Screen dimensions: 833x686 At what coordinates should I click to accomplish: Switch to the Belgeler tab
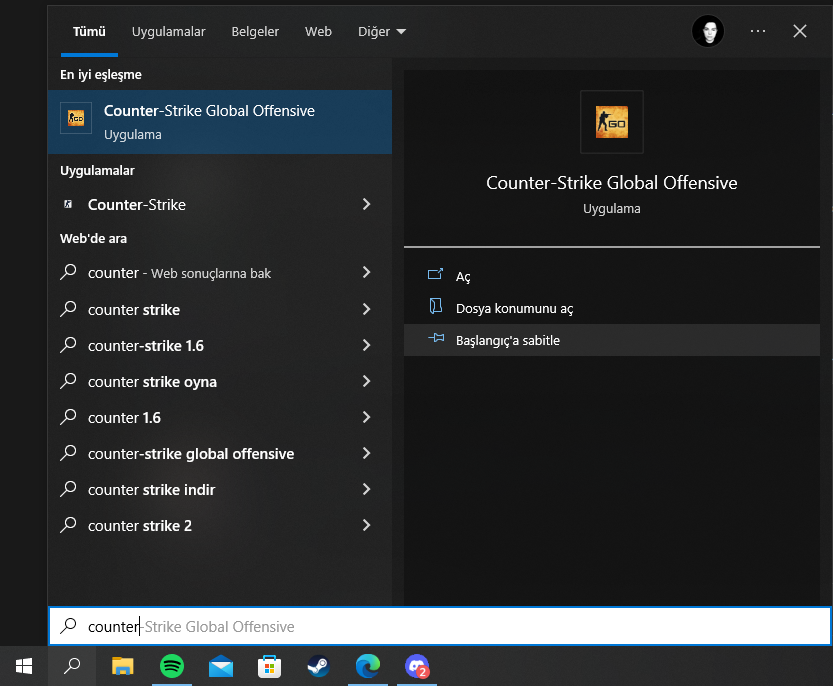pos(255,32)
